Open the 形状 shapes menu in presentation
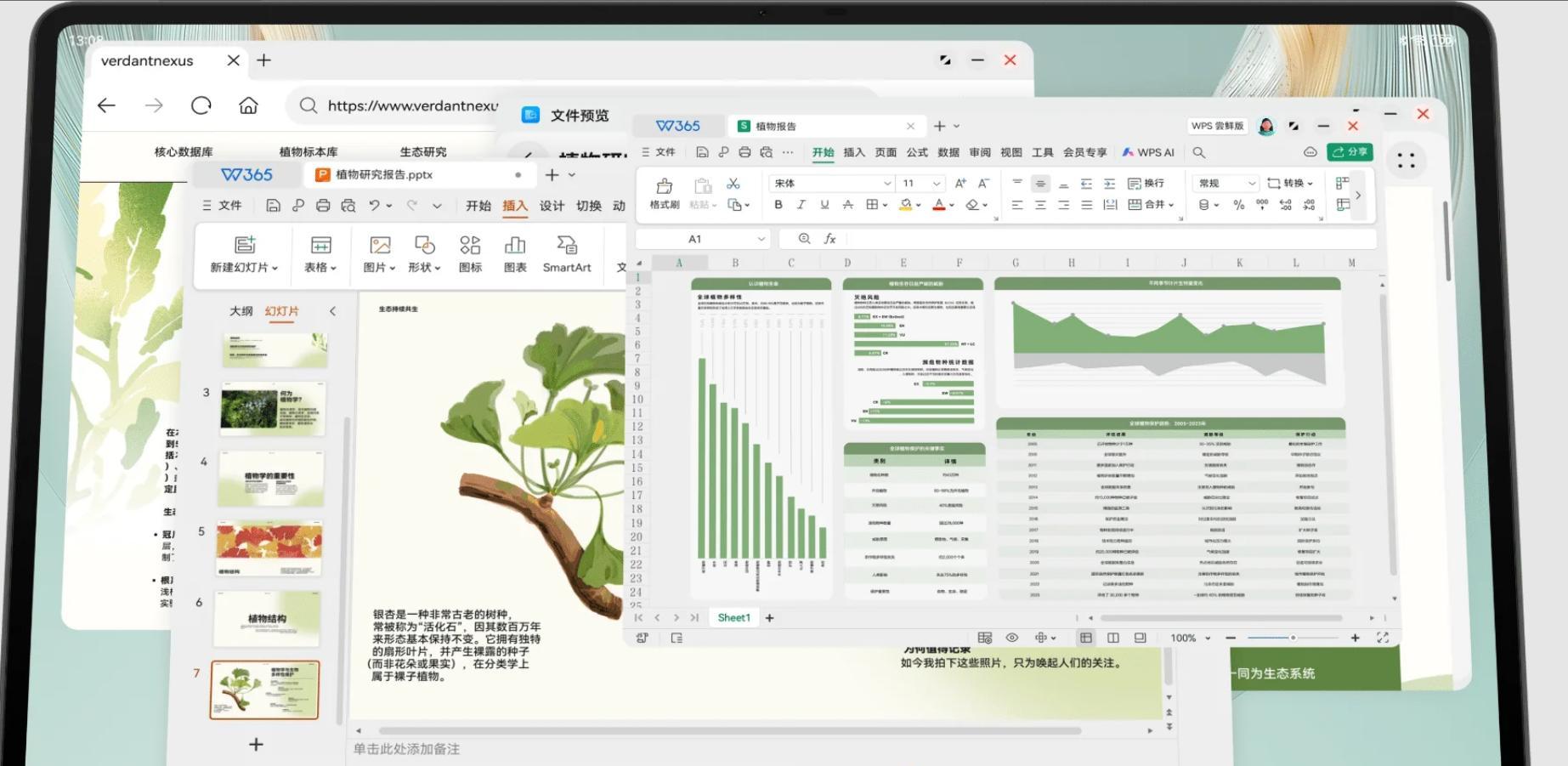Image resolution: width=1568 pixels, height=766 pixels. tap(424, 254)
